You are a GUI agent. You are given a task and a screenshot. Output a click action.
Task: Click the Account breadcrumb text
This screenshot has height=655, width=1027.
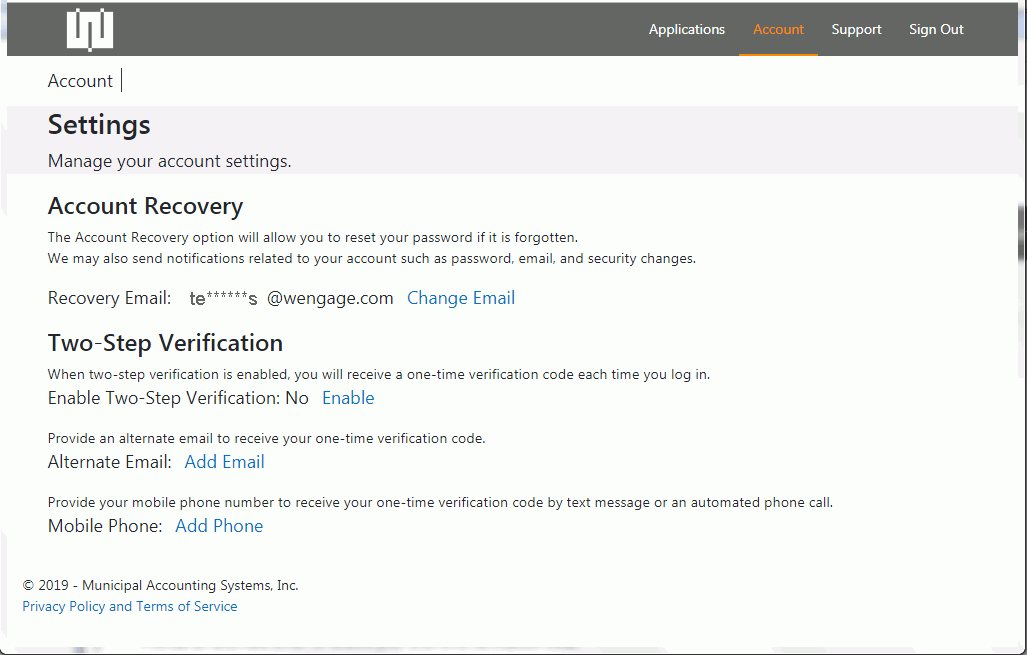80,81
